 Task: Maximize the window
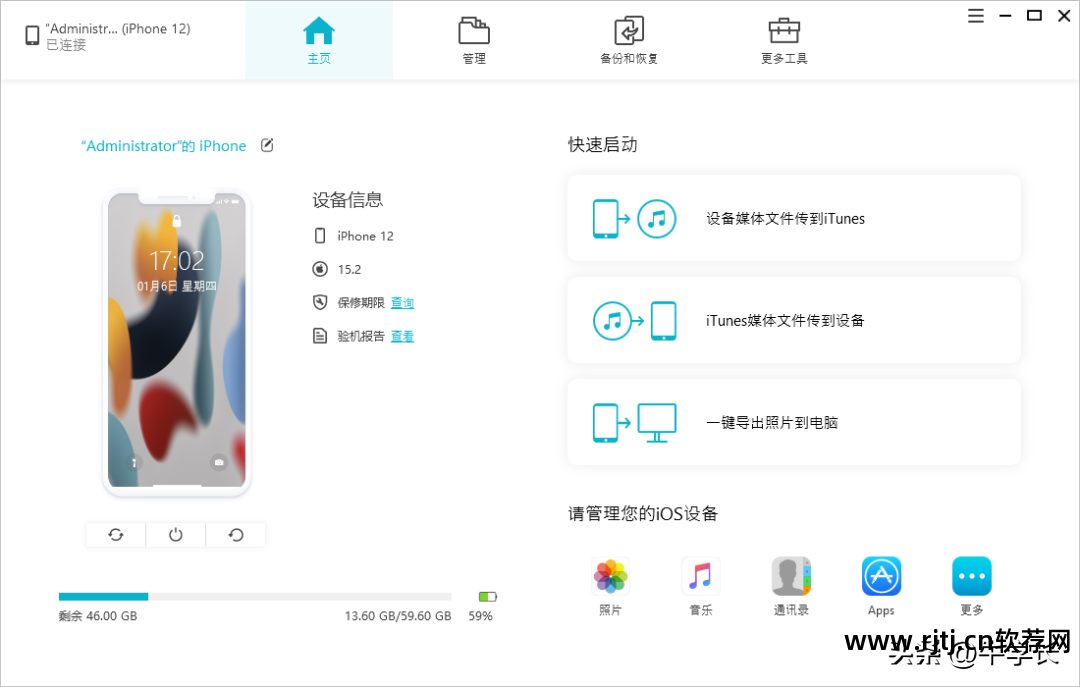[1034, 16]
